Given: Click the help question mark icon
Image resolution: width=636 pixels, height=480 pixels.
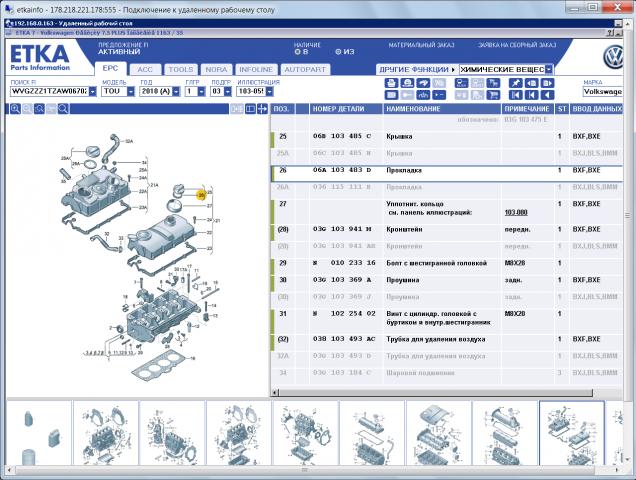Looking at the screenshot, I should click(x=610, y=33).
